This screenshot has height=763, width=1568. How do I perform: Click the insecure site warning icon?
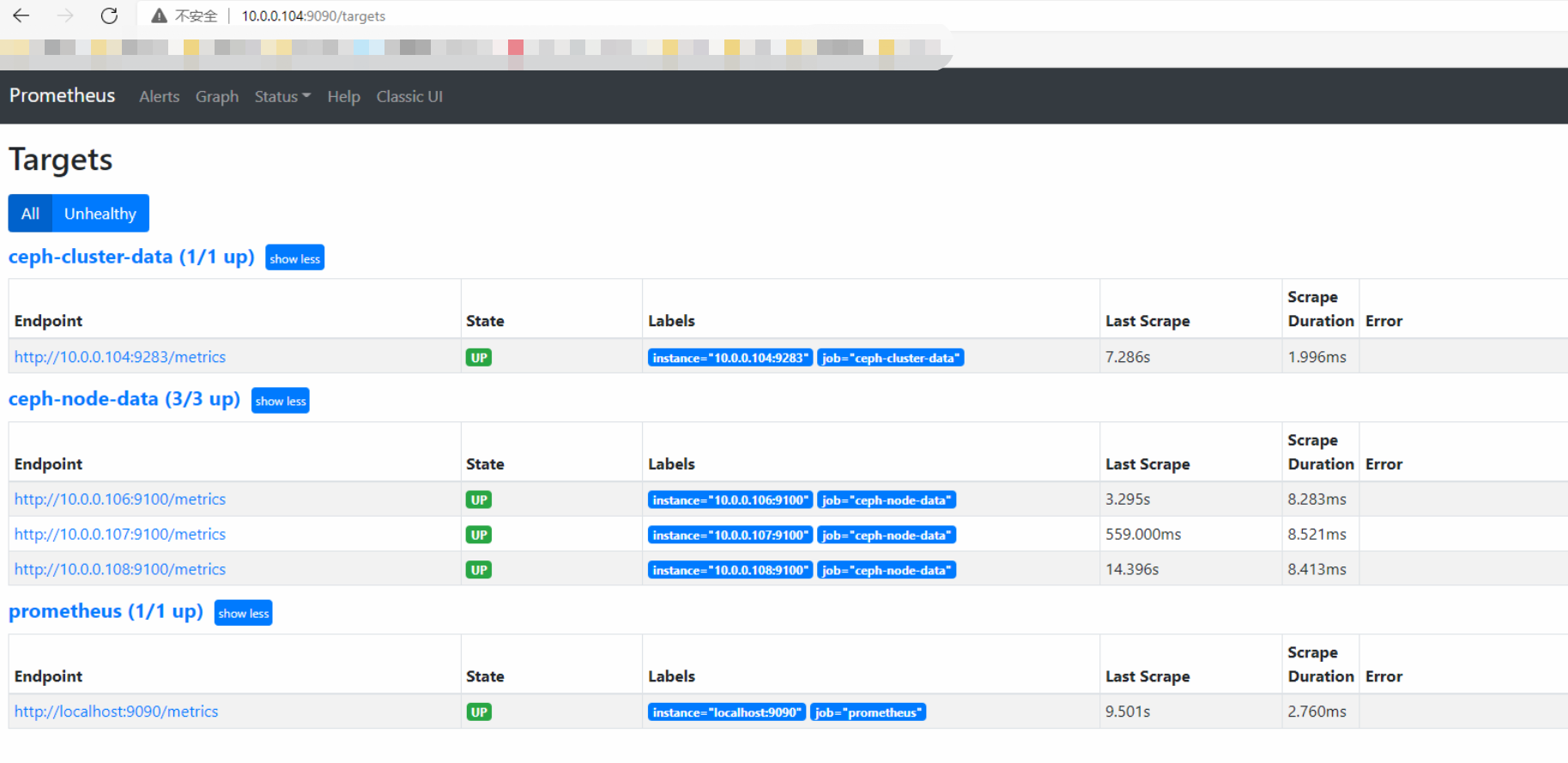(x=159, y=15)
